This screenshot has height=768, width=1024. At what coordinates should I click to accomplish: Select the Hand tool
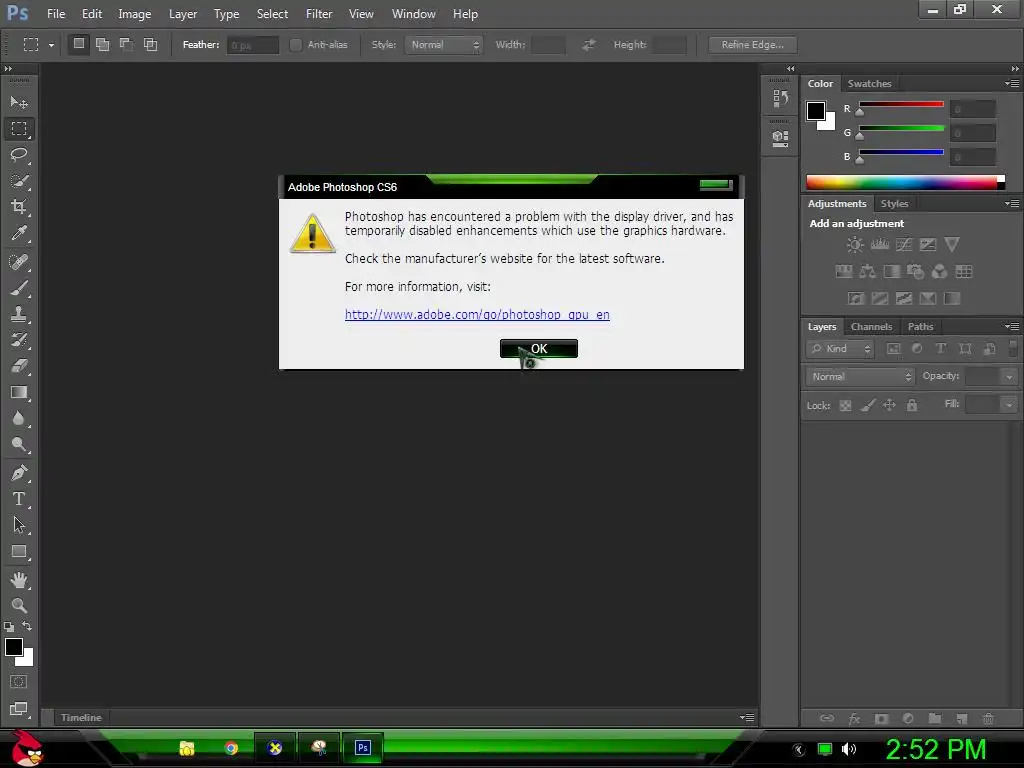click(19, 579)
